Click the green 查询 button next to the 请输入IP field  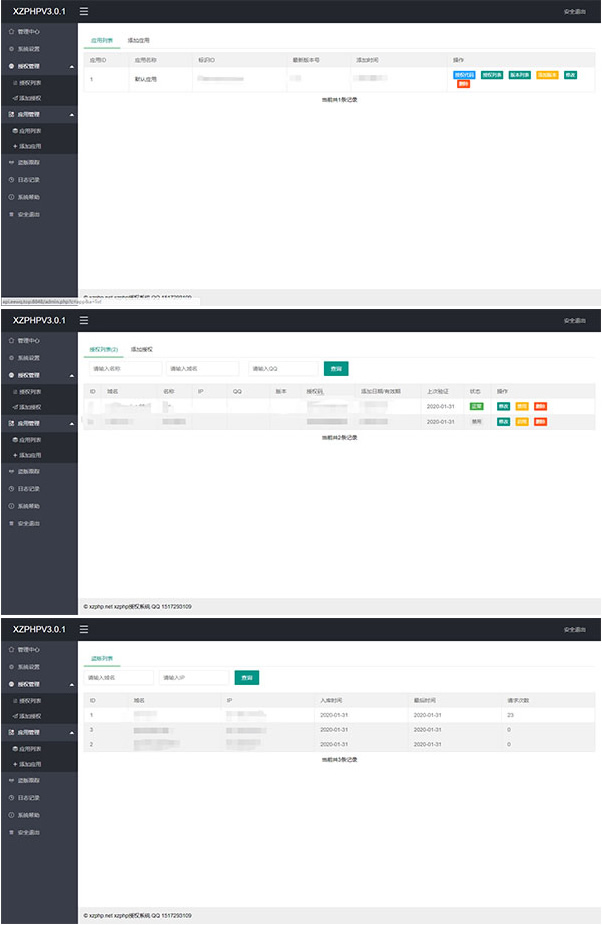pos(246,677)
